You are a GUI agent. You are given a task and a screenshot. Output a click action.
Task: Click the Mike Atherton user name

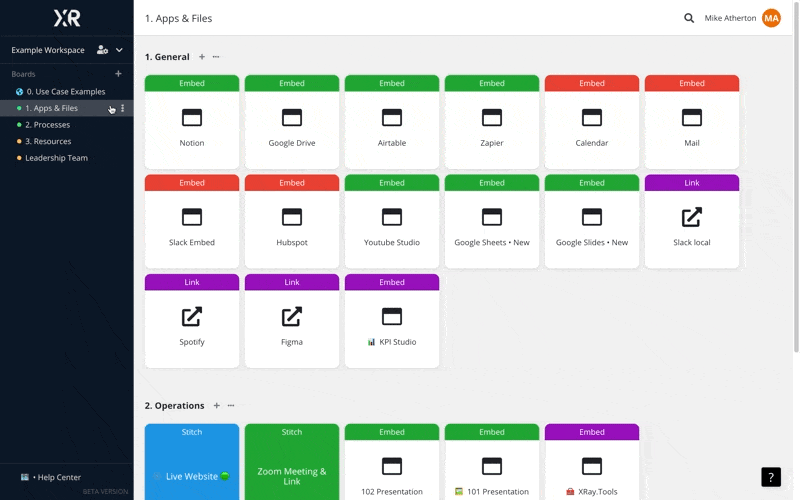click(730, 18)
